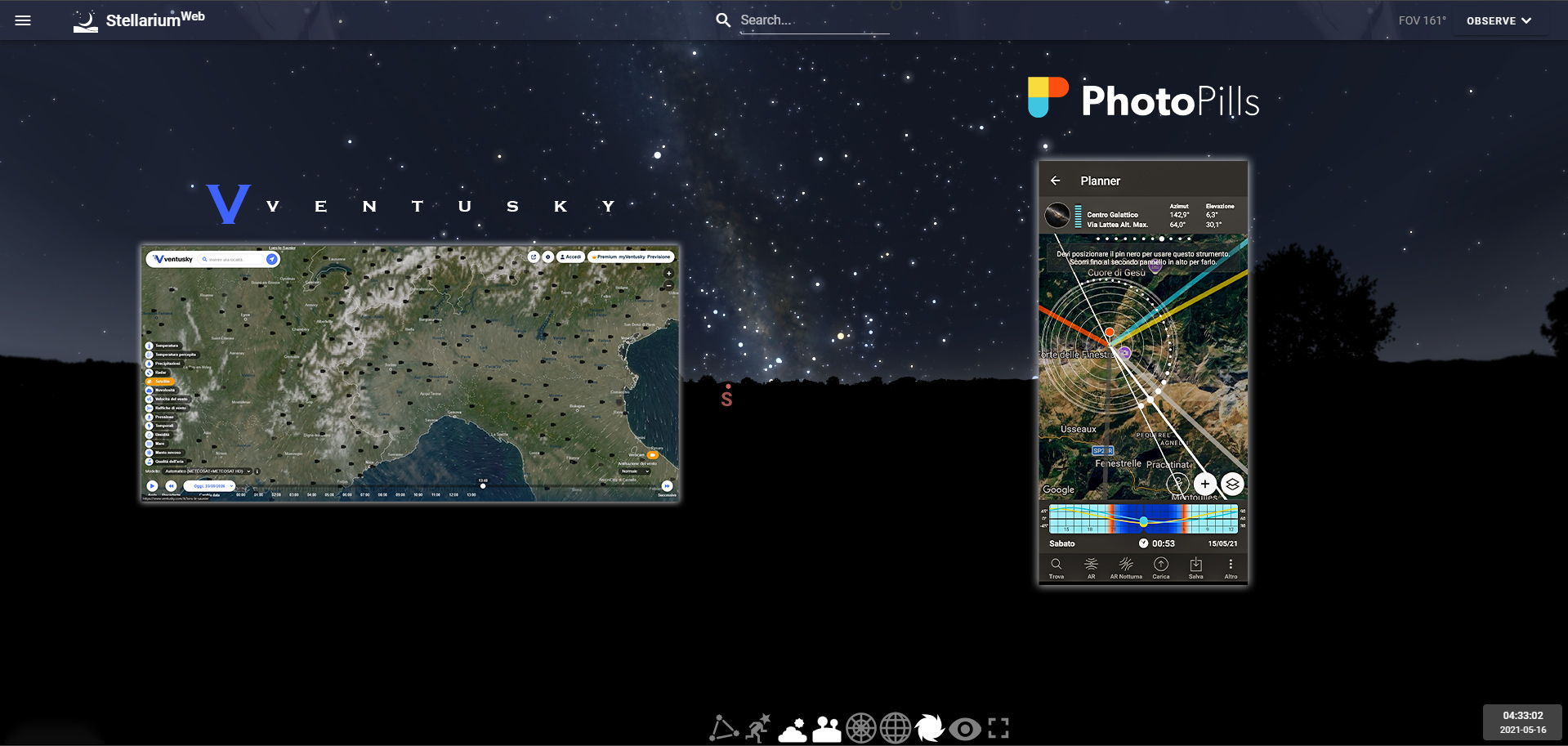The image size is (1568, 746).
Task: Expand the OBSERVE dropdown
Action: [1499, 20]
